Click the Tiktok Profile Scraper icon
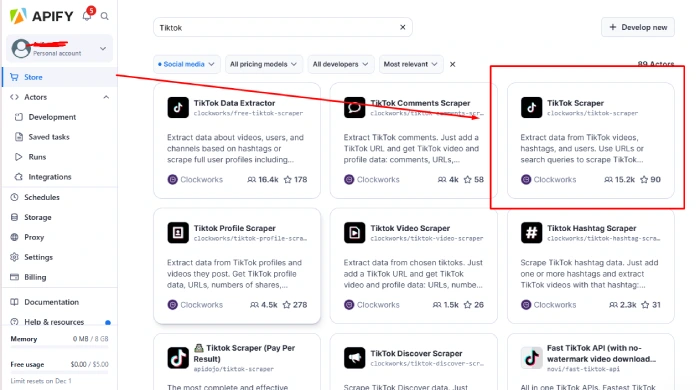Screen dimensions: 700x390 click(178, 232)
